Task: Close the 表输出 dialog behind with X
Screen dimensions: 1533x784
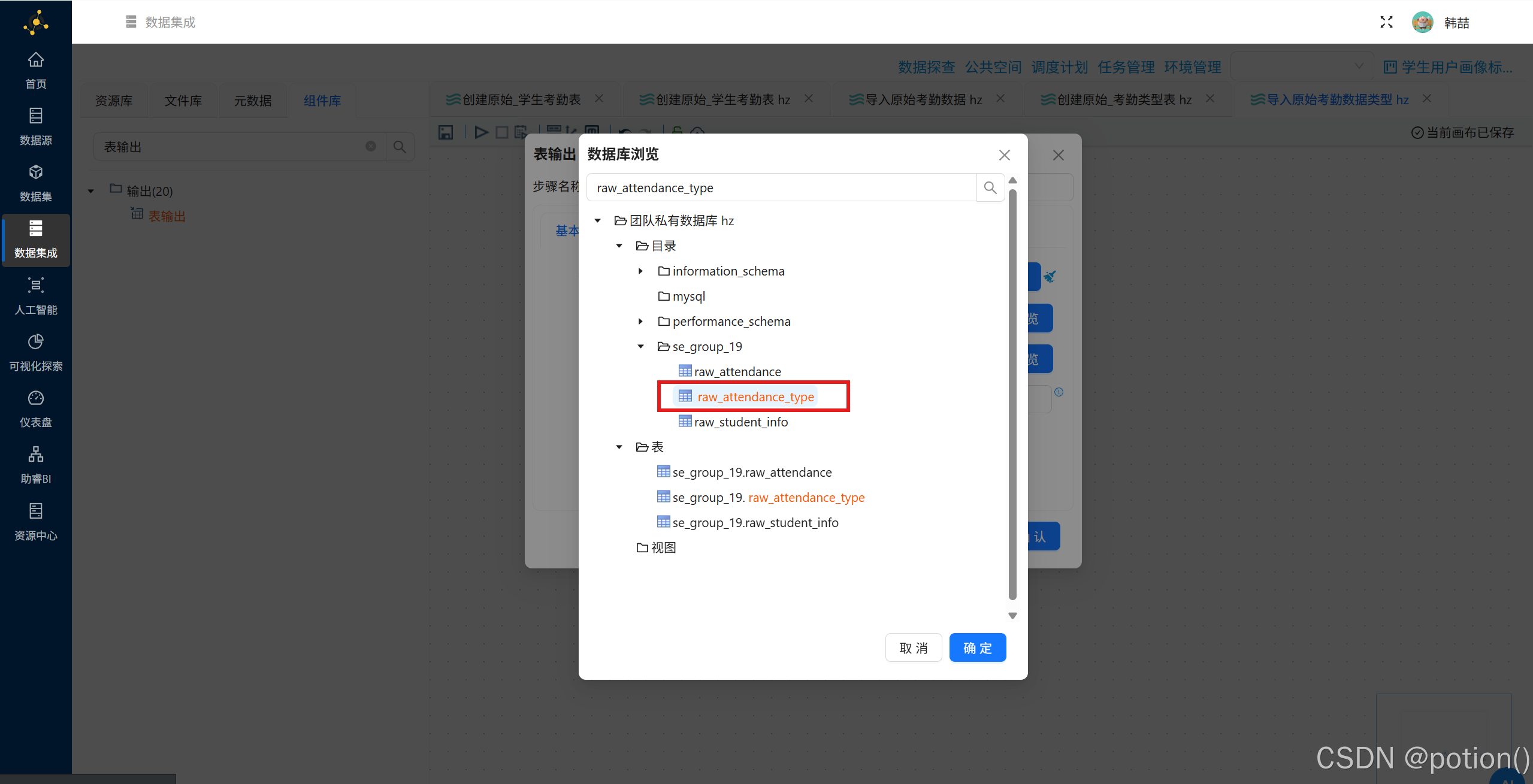Action: 1059,155
